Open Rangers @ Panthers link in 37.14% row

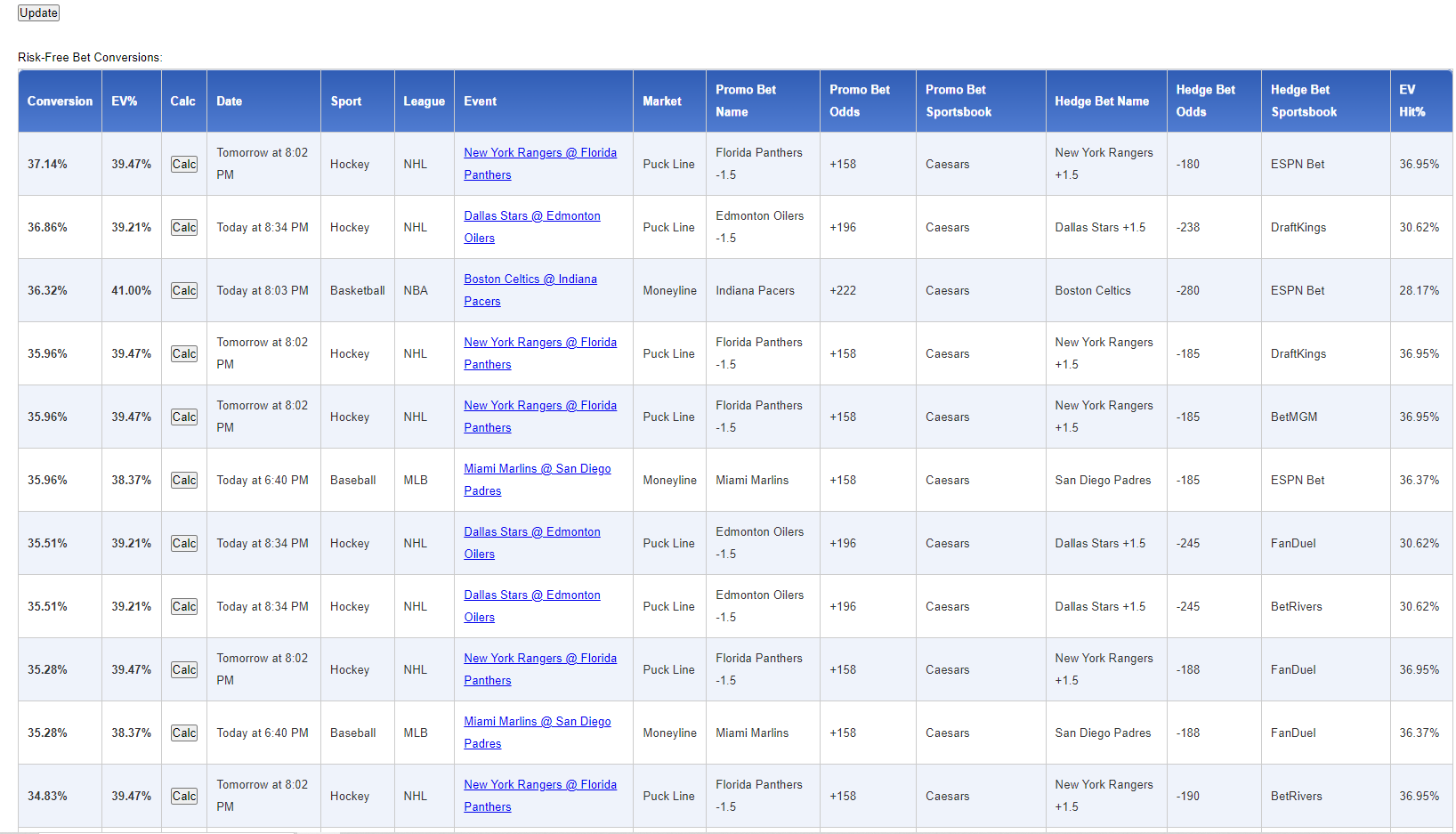(540, 164)
